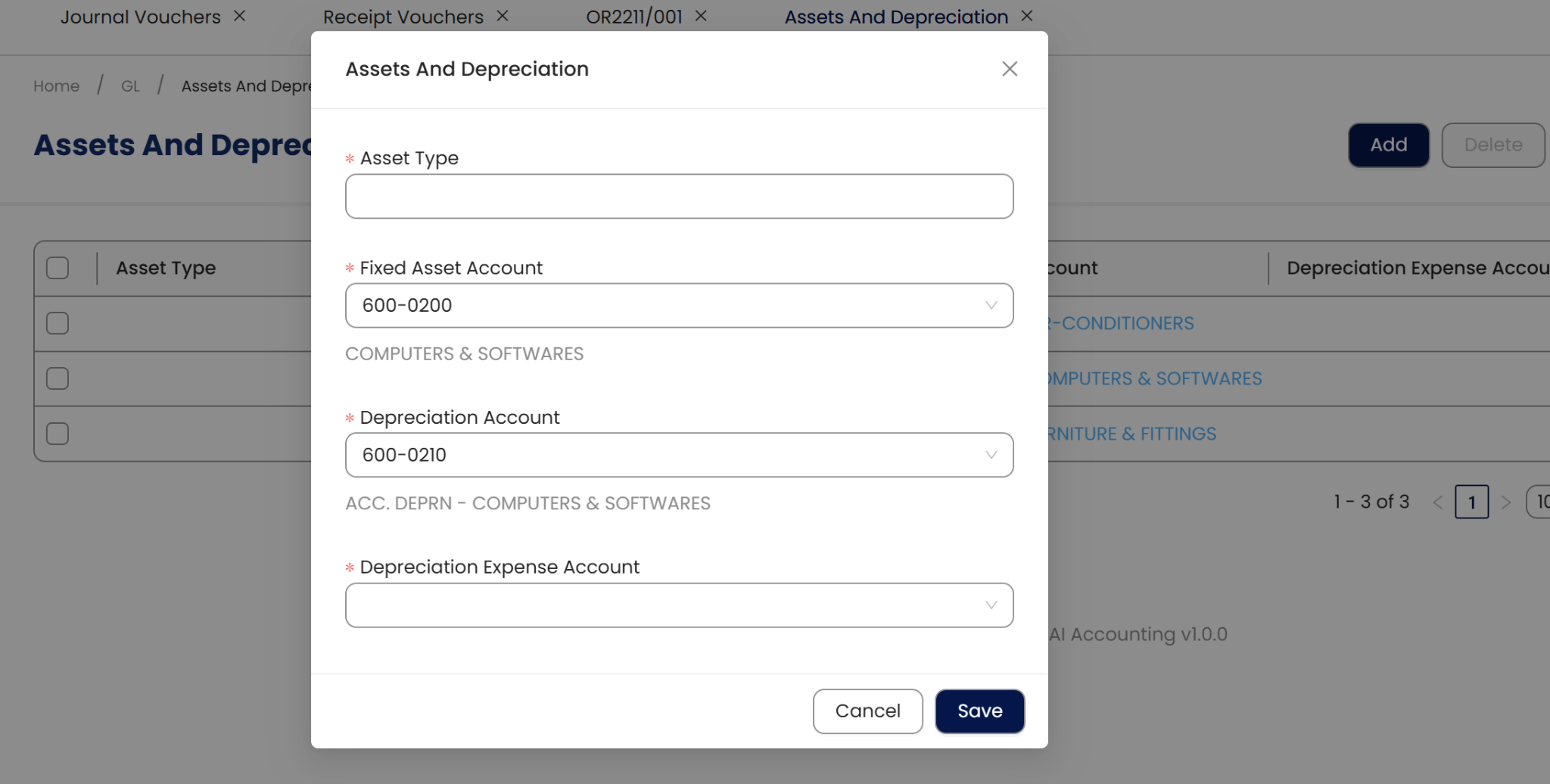This screenshot has height=784, width=1550.
Task: Open the Depreciation Expense Account dropdown
Action: point(679,605)
